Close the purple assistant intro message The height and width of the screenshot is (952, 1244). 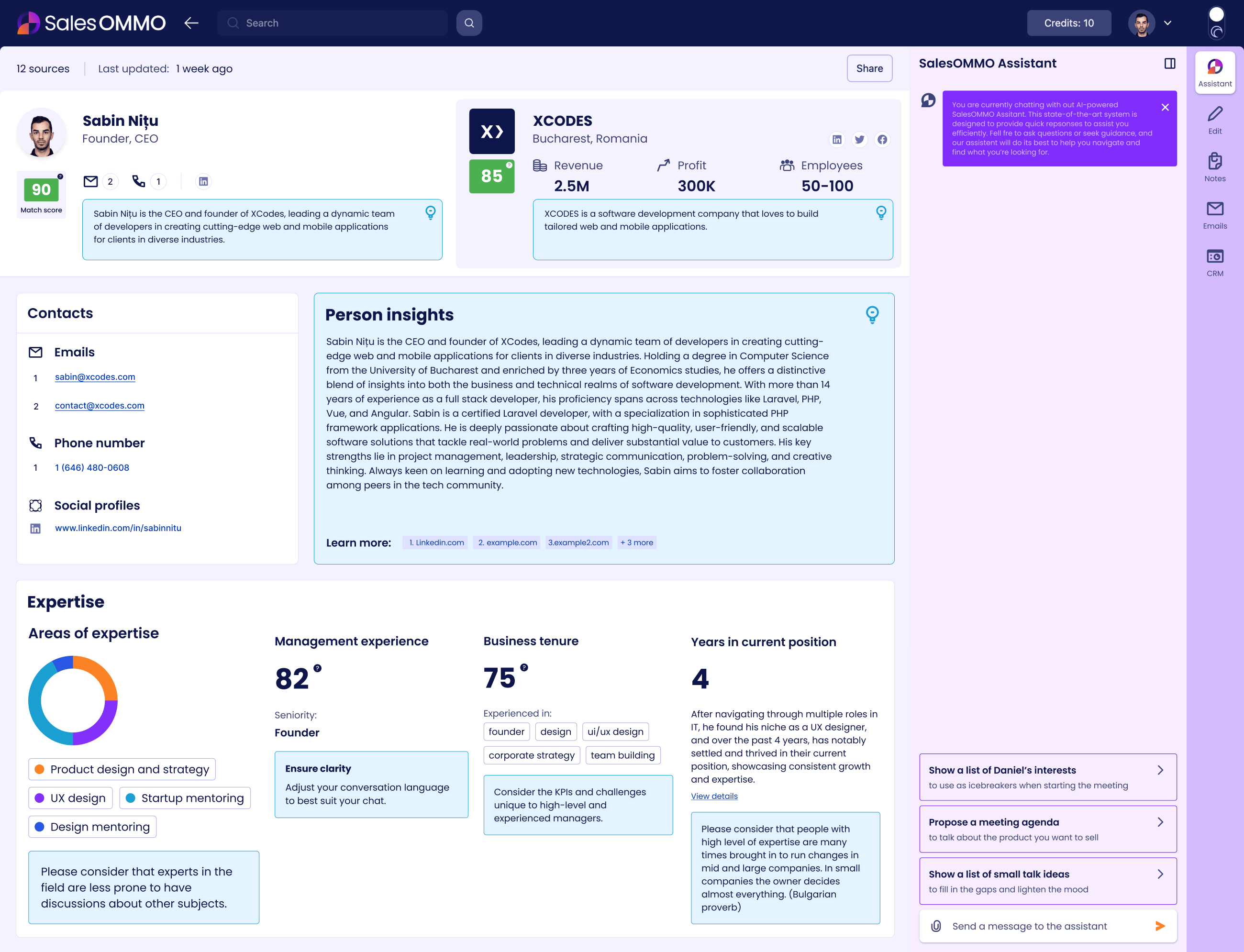tap(1165, 108)
